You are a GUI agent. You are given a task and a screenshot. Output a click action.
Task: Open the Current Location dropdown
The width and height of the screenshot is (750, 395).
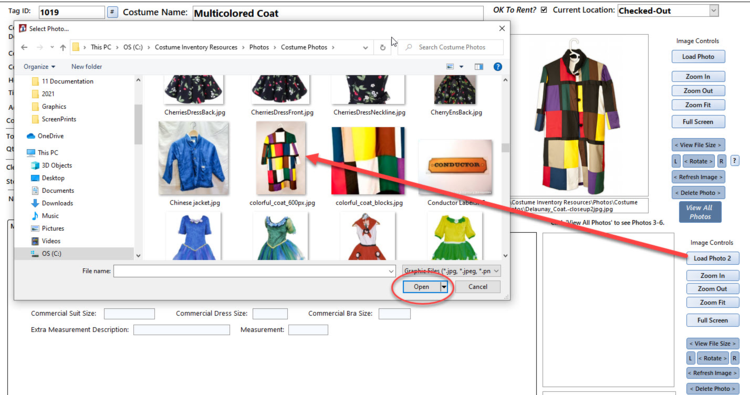click(713, 11)
